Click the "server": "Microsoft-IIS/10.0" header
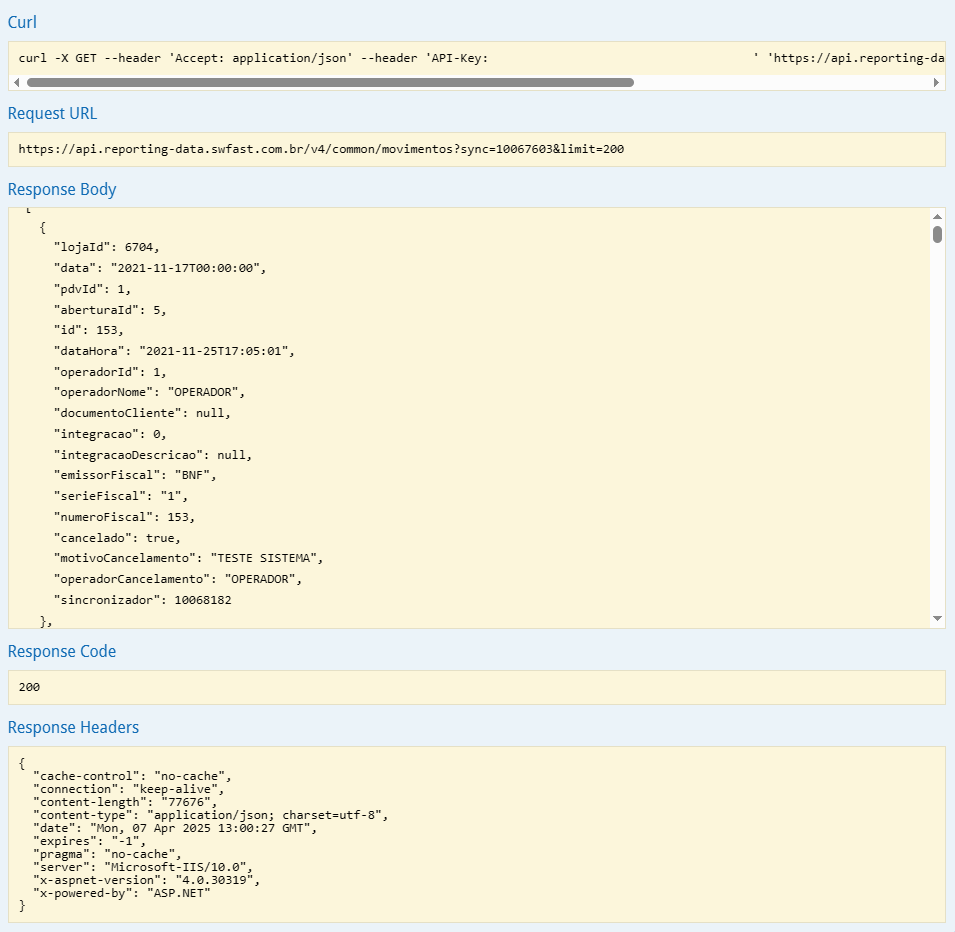 (x=143, y=867)
